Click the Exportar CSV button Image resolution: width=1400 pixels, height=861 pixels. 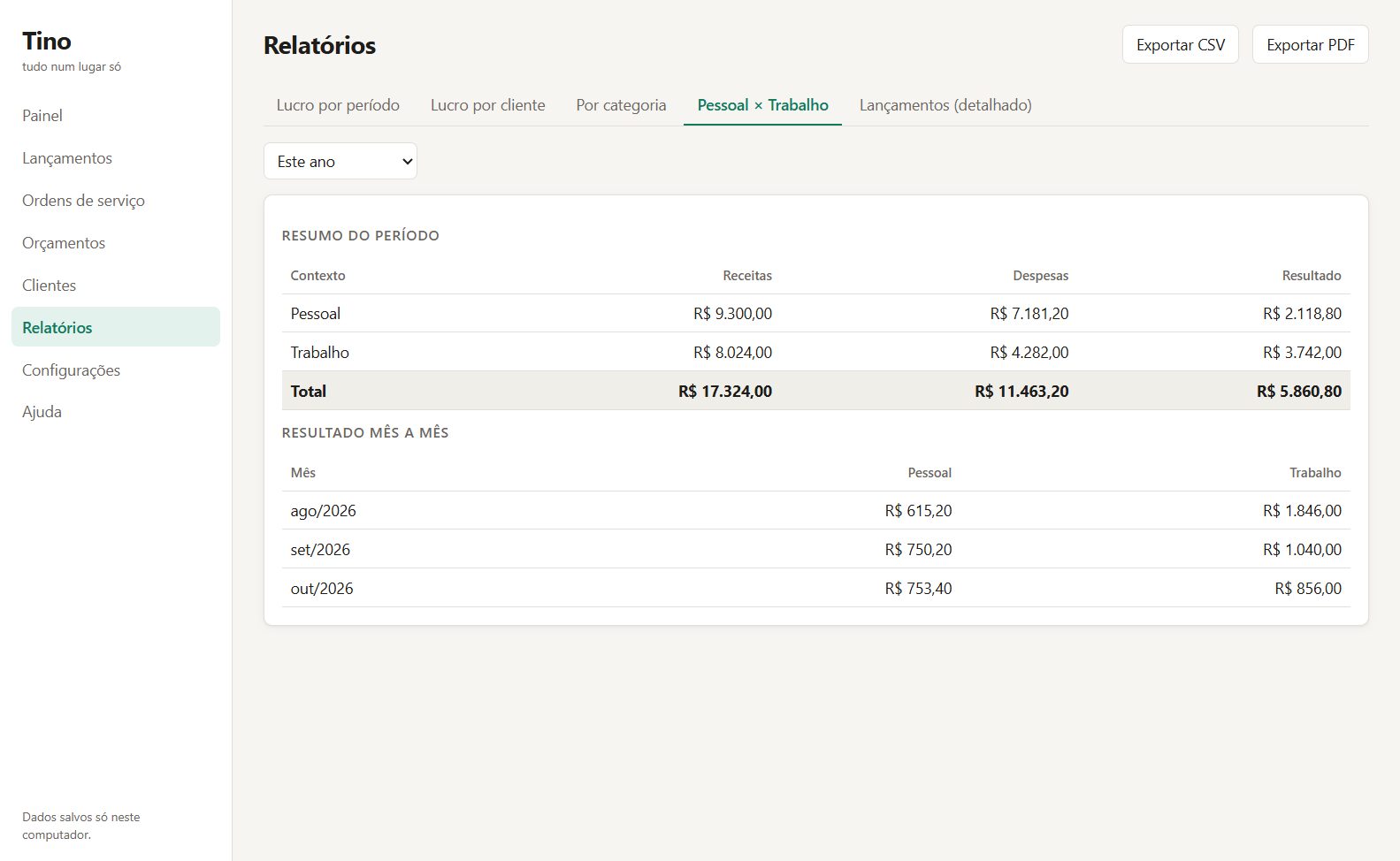(x=1181, y=44)
